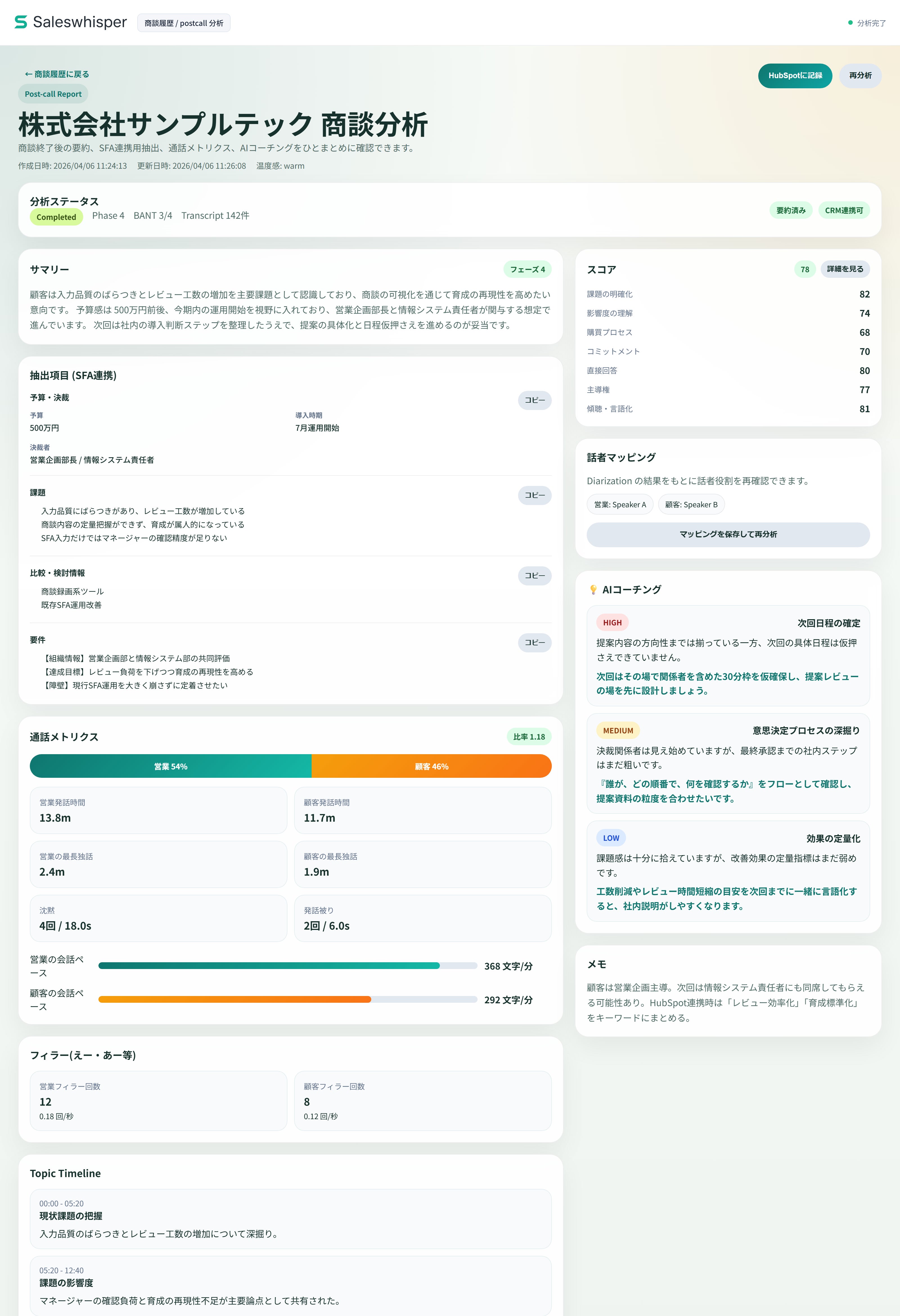Click the 顧客の会話ペース progress bar
The height and width of the screenshot is (1316, 900).
(x=288, y=999)
